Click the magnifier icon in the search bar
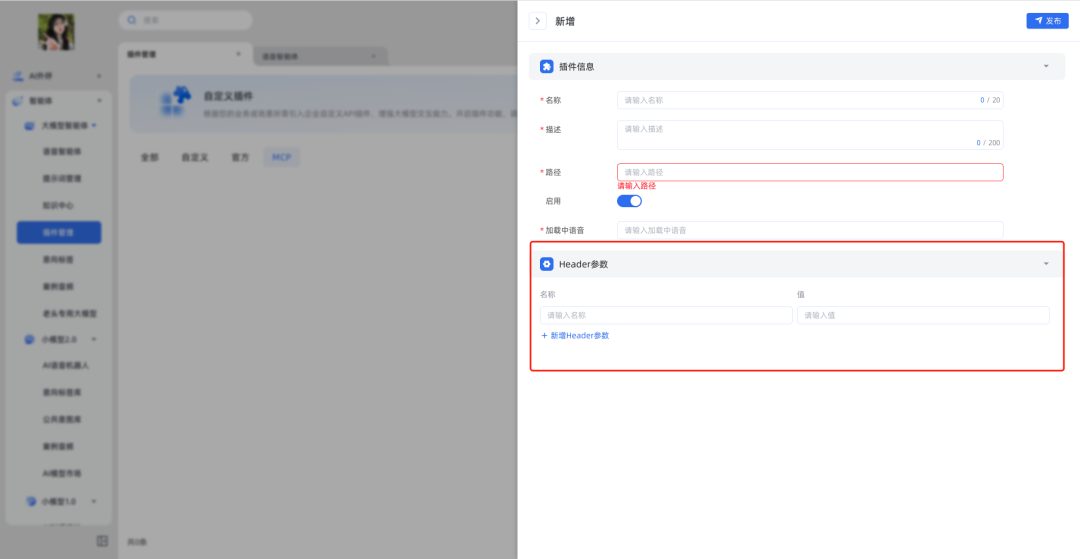 (x=131, y=20)
